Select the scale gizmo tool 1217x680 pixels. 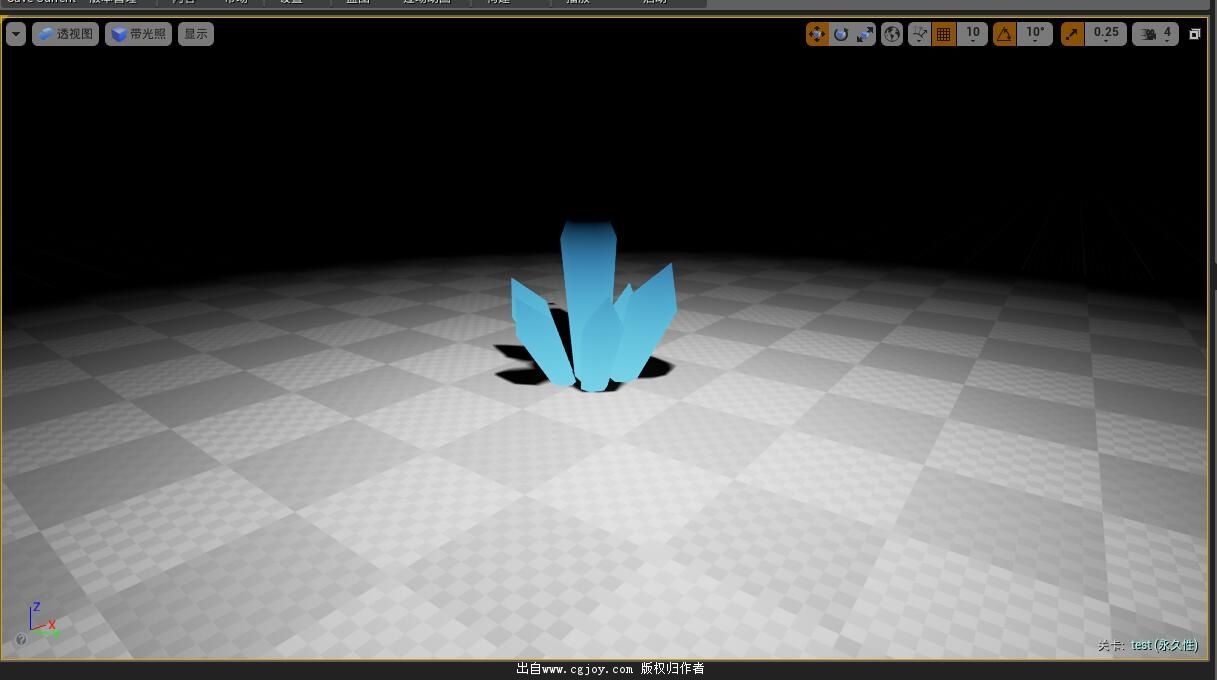pos(865,34)
